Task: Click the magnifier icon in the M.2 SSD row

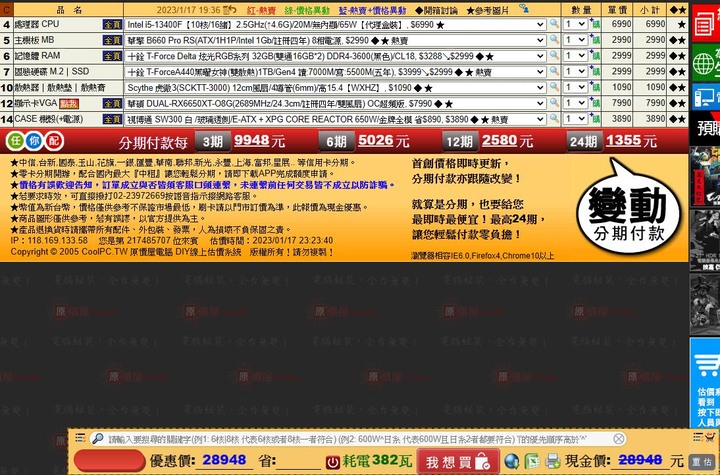Action: (x=554, y=71)
